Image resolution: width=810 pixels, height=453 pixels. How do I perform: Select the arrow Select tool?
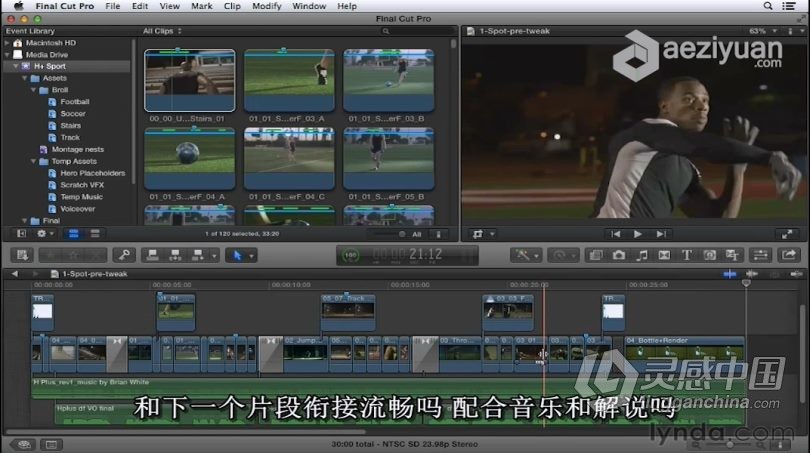237,255
